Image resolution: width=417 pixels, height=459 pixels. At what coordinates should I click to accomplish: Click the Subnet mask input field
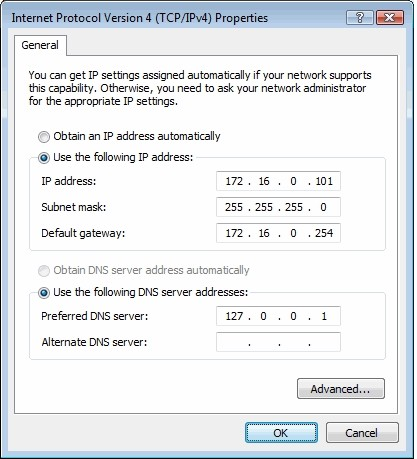click(278, 207)
